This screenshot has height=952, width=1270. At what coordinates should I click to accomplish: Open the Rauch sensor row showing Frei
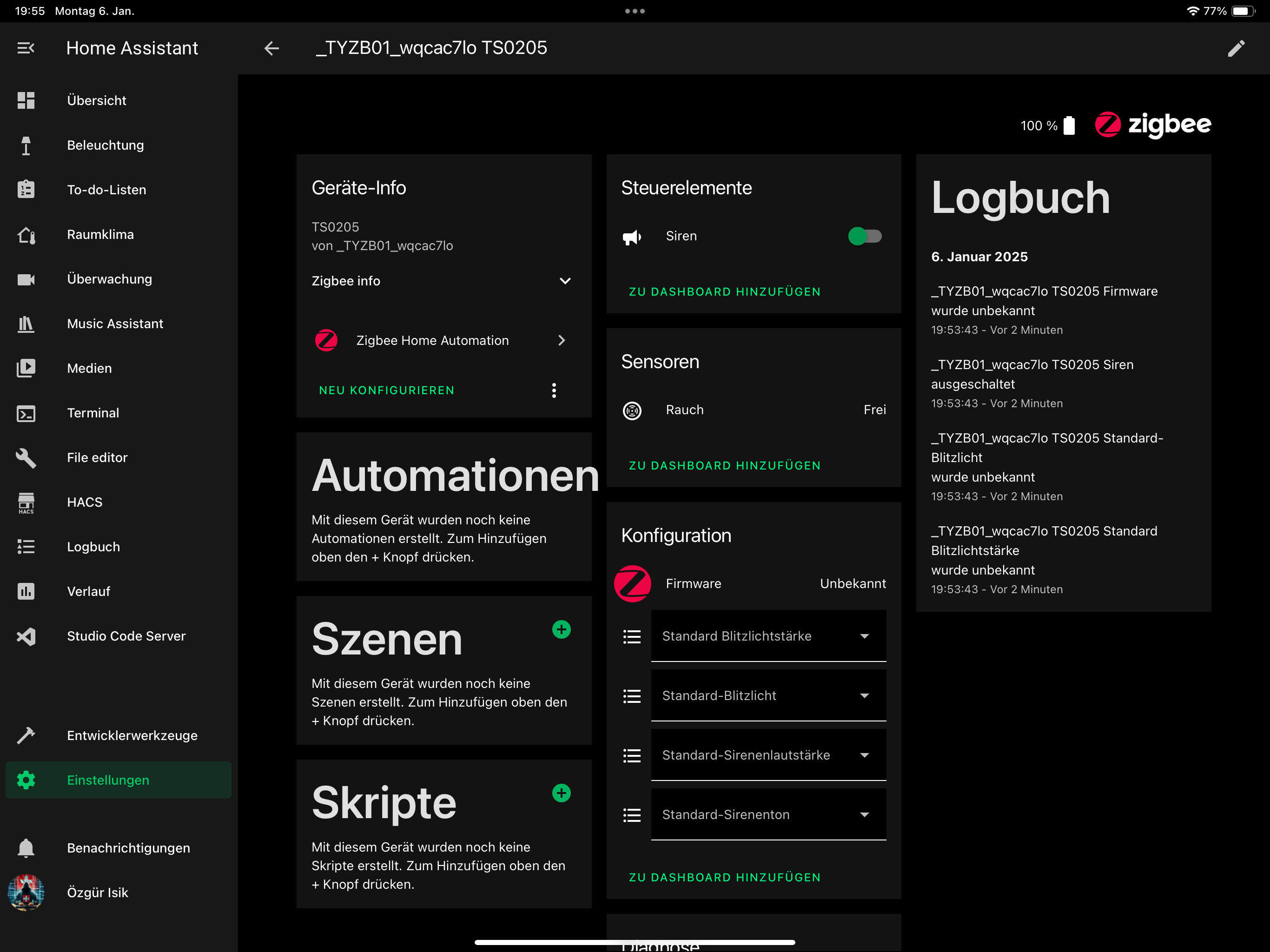pyautogui.click(x=753, y=410)
